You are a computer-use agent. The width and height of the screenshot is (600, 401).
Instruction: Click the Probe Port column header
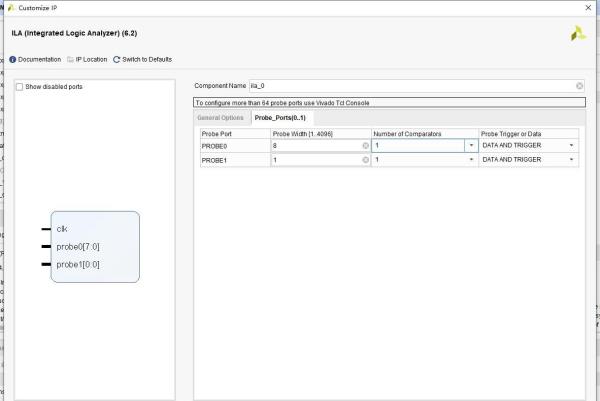pyautogui.click(x=235, y=134)
